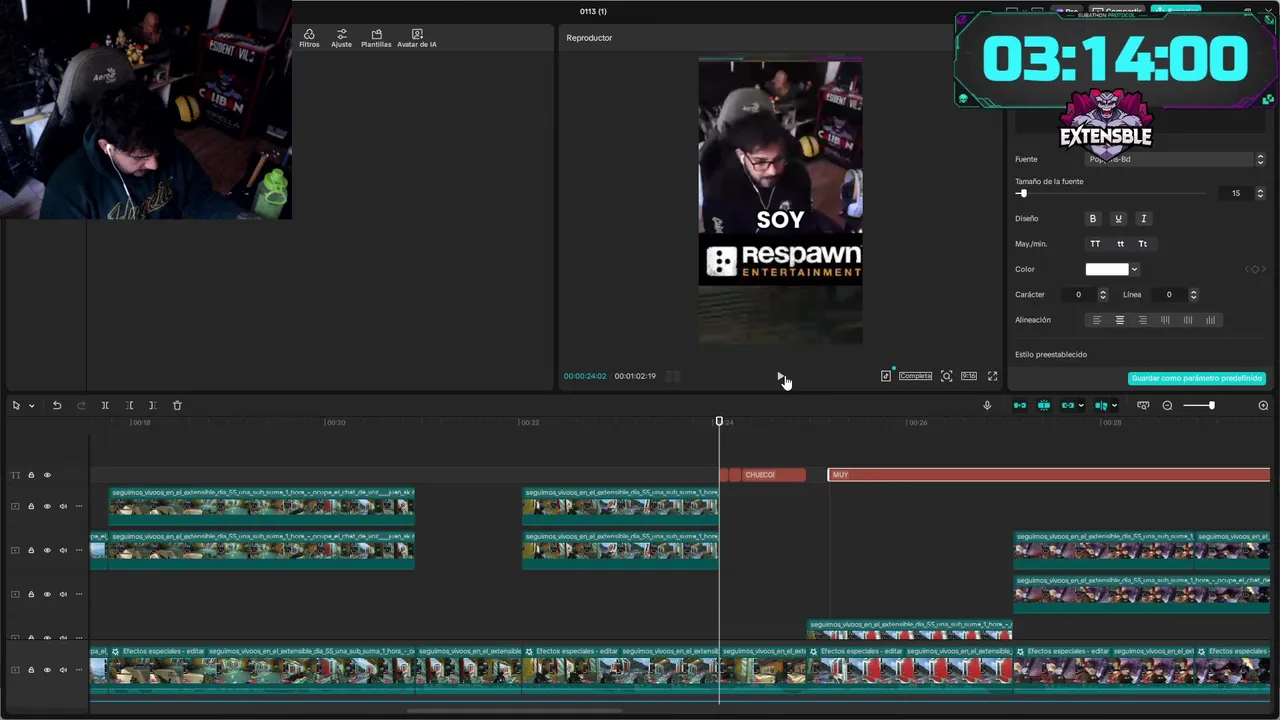Click Guardar como parámetro predefinido
This screenshot has height=720, width=1280.
1197,378
